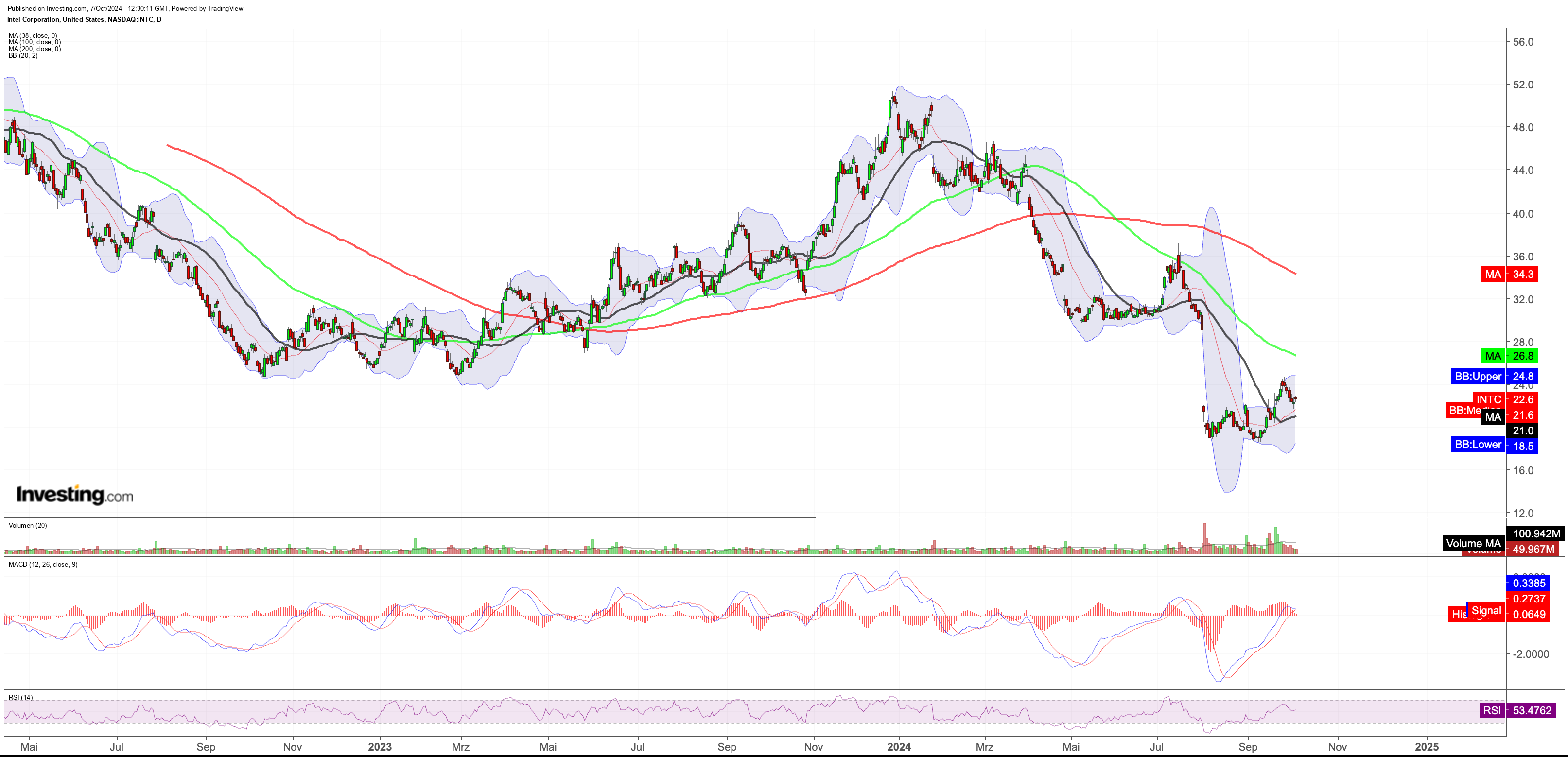
Task: Click the '2024' year label on time axis
Action: (x=898, y=747)
